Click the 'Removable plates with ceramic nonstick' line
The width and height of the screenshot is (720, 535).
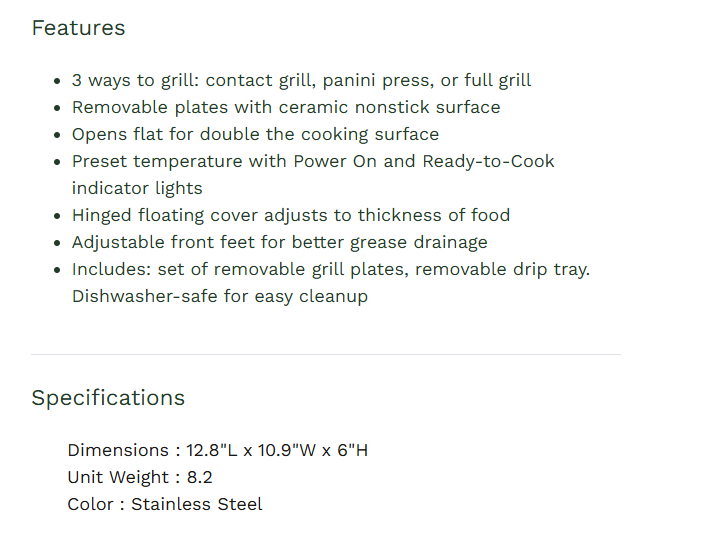click(285, 107)
